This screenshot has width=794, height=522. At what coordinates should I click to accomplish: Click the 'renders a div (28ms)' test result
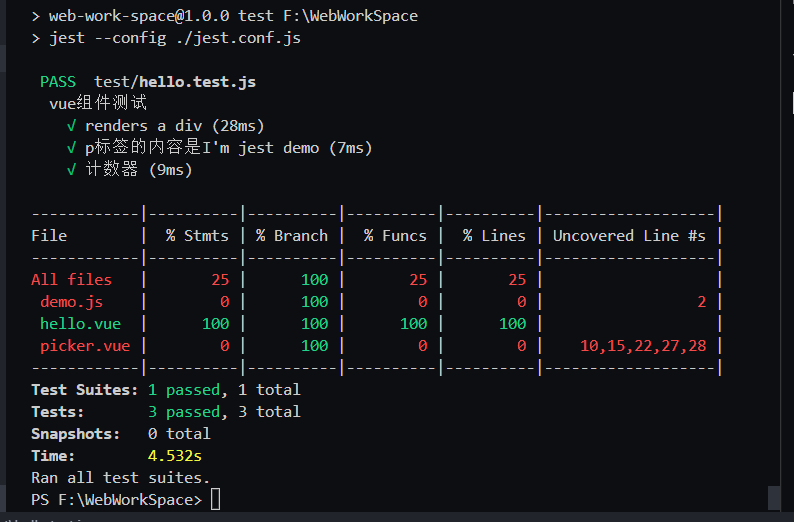(175, 126)
